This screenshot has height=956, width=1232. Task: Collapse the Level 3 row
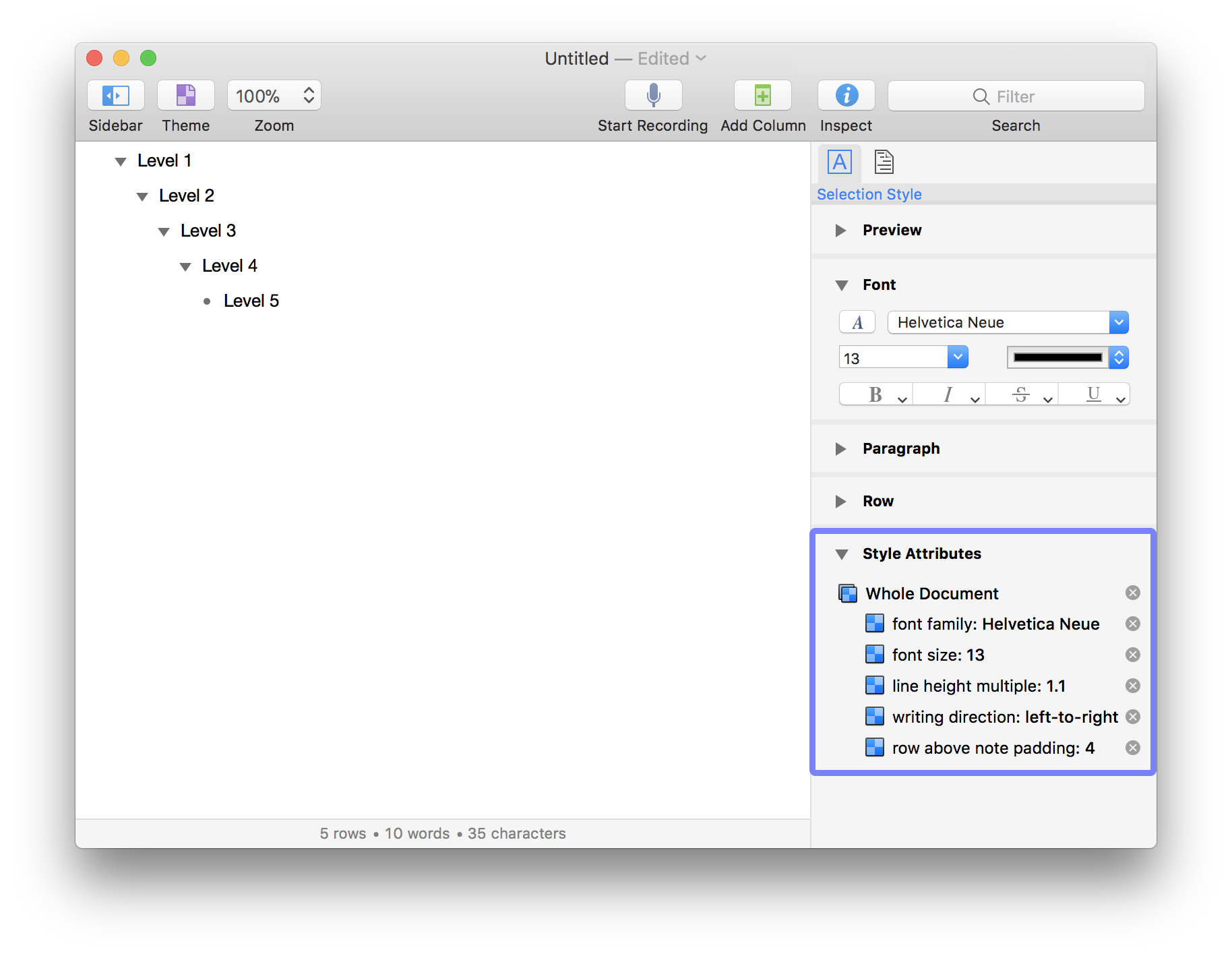[x=164, y=232]
